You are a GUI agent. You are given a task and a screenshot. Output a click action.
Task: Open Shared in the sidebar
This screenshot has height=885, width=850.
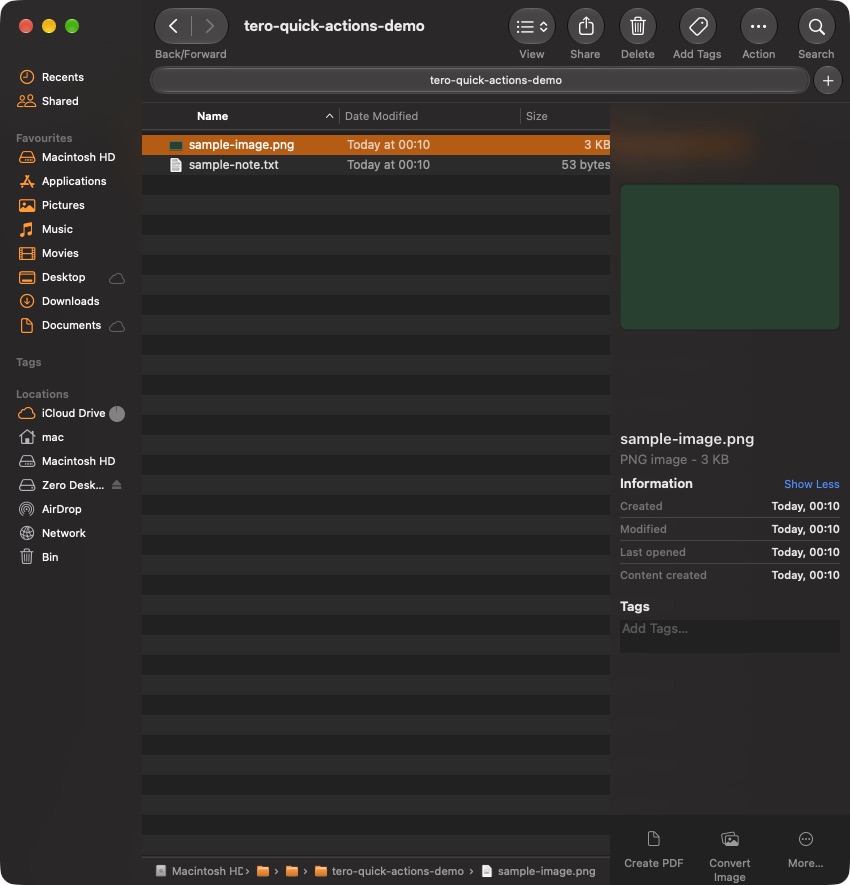pos(60,101)
